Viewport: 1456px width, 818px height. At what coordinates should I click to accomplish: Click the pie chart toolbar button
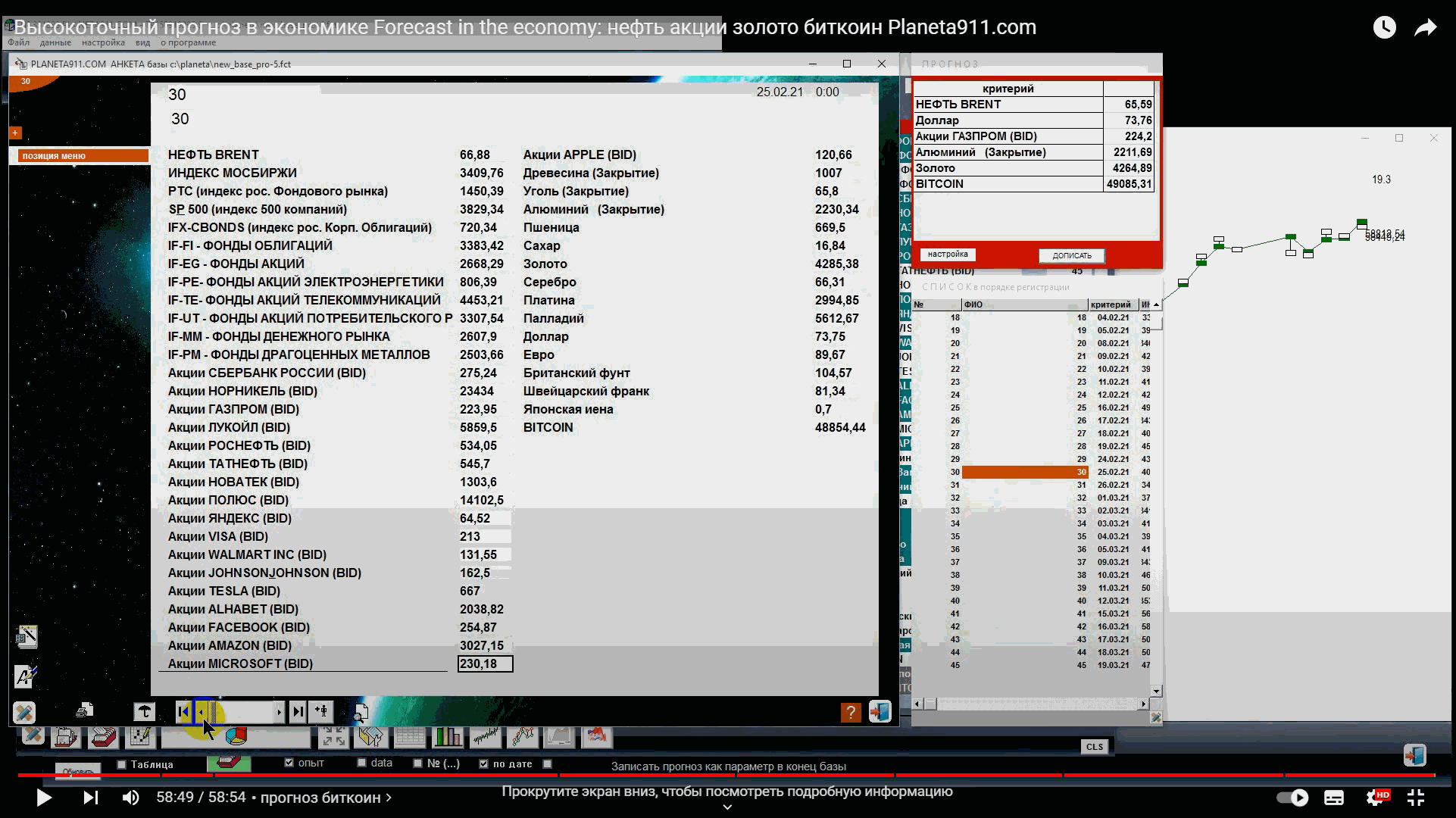click(236, 736)
